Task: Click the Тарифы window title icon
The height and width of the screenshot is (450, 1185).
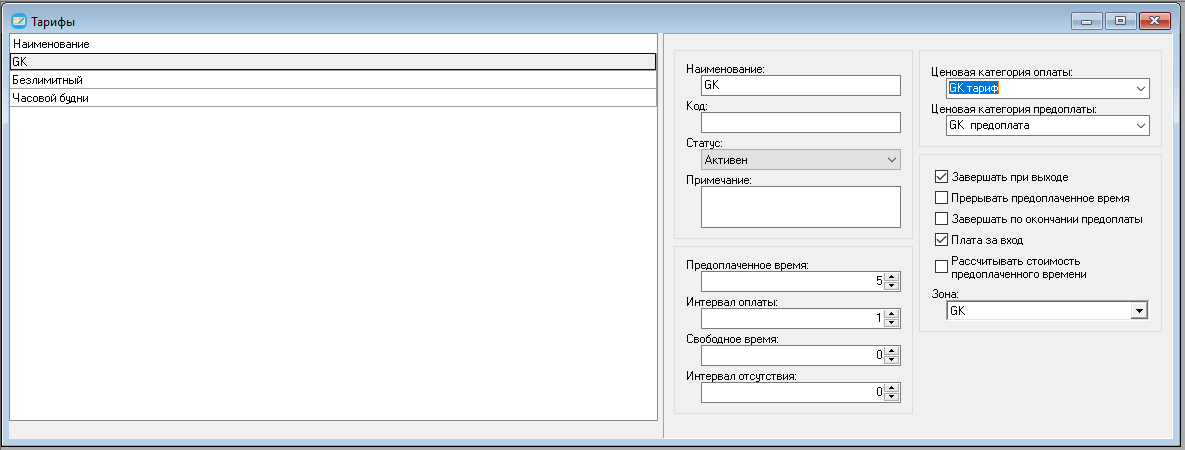Action: [x=20, y=21]
